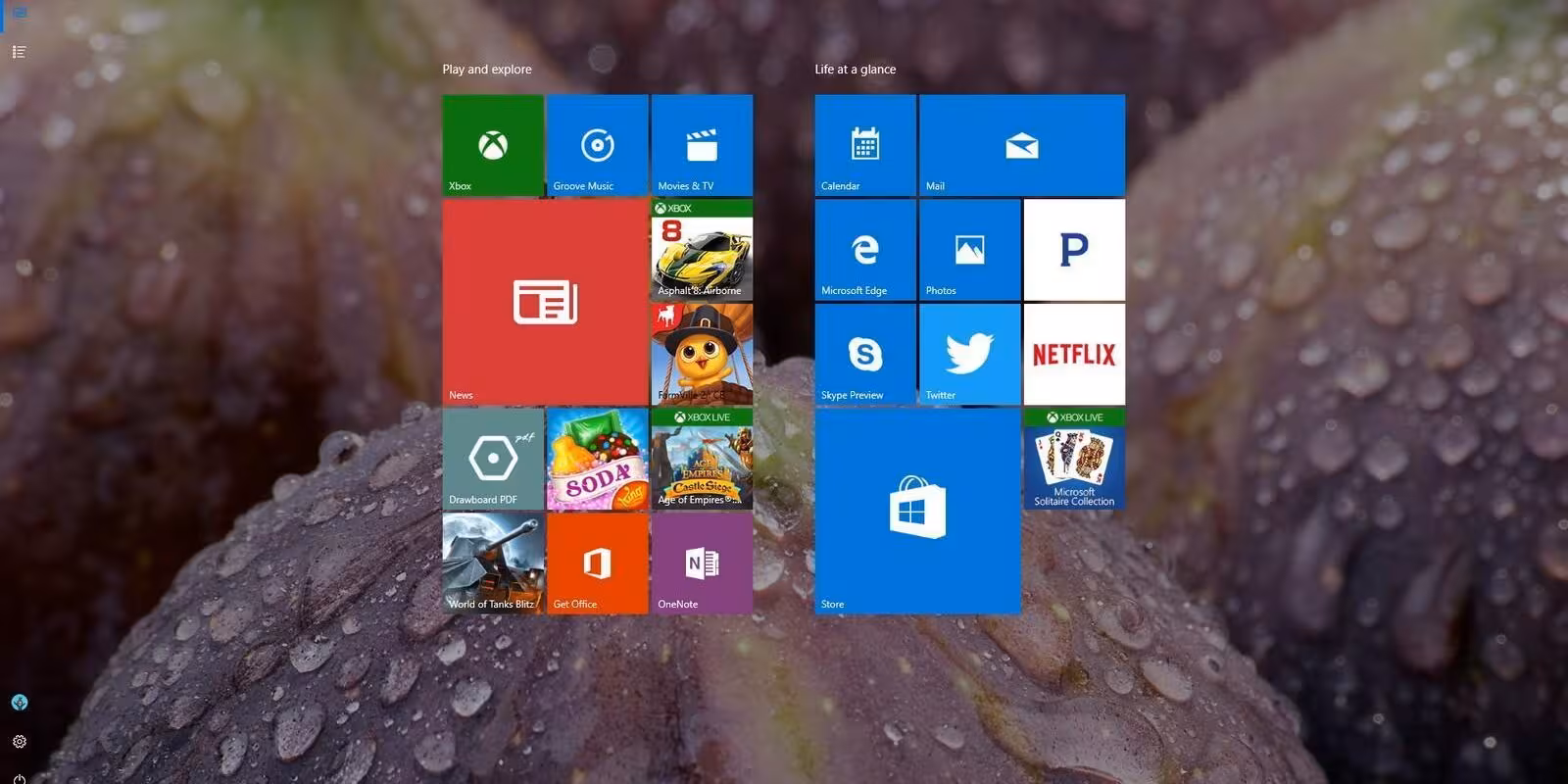Open the Photos tile
Screen dimensions: 1568x784
tap(970, 250)
